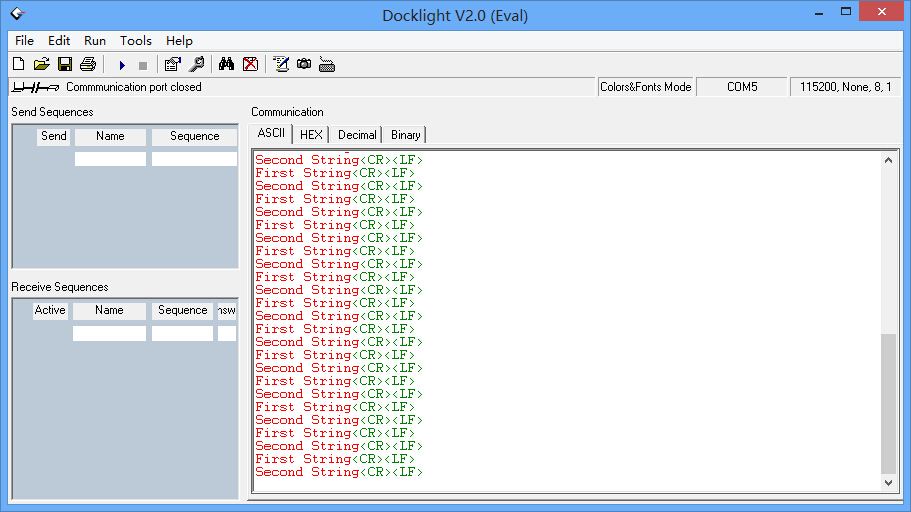
Task: Open the Edit menu
Action: point(59,41)
